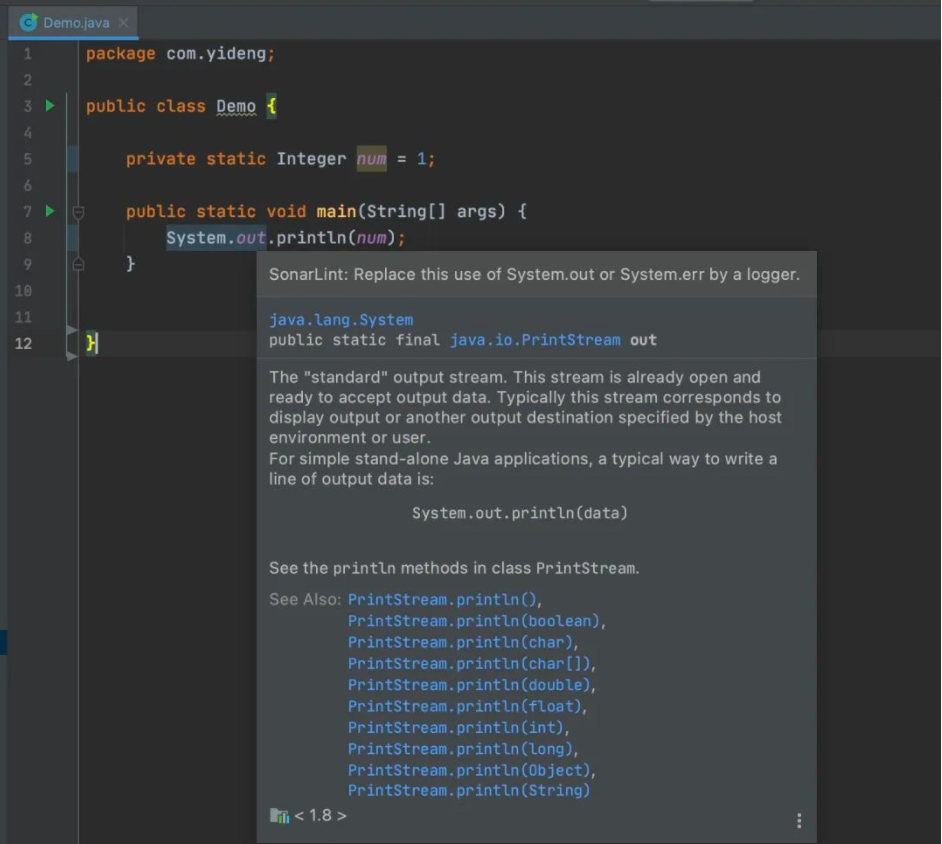Click the 'com.yideng' package name
This screenshot has height=844, width=942.
click(x=216, y=53)
